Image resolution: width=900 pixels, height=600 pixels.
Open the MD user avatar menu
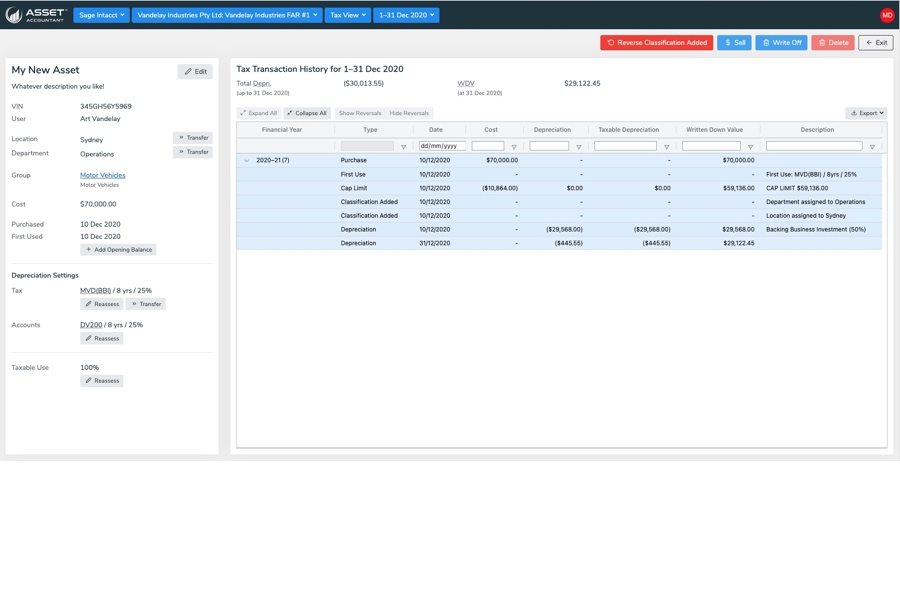[886, 15]
